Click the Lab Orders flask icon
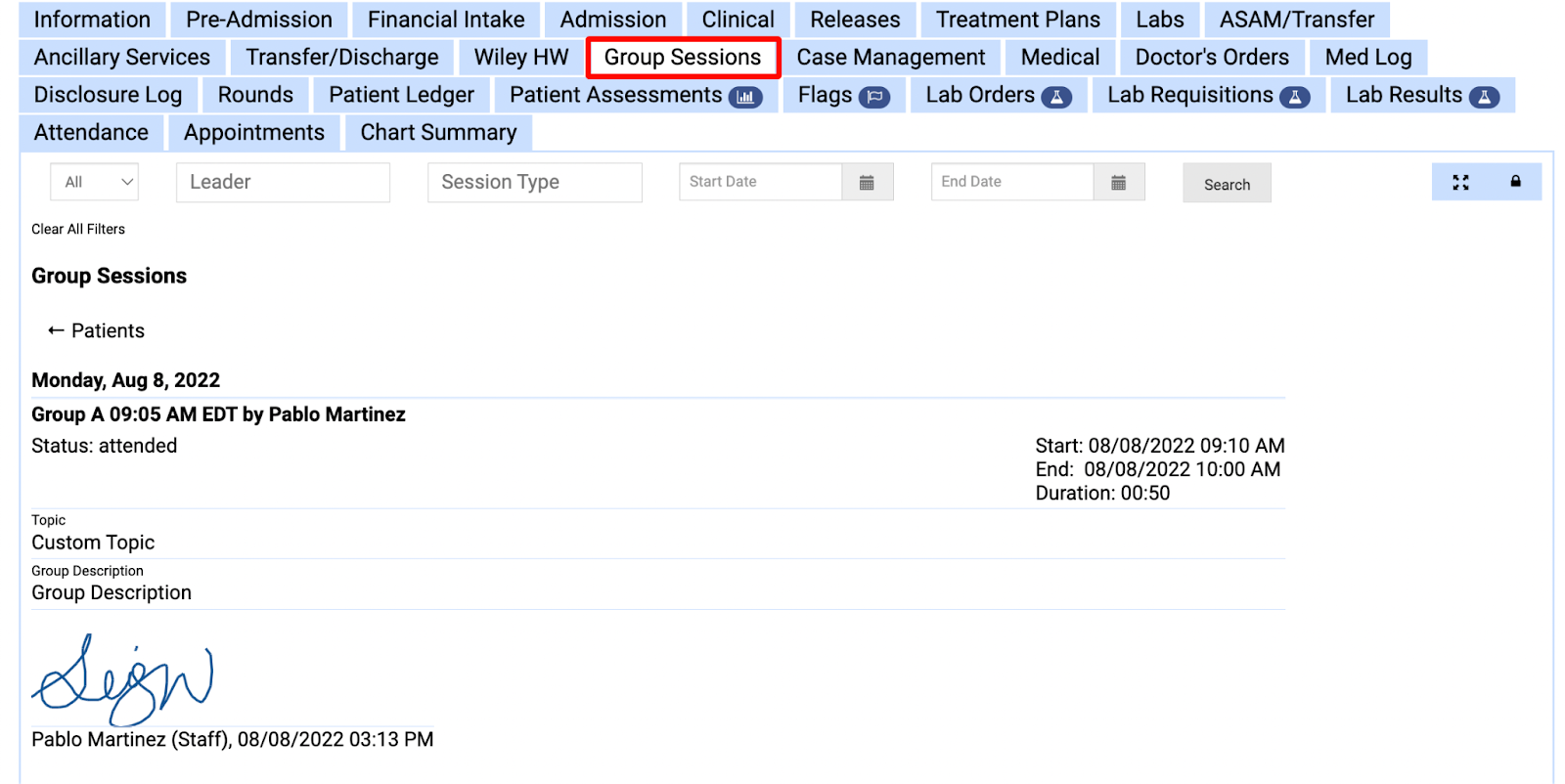 [1056, 97]
